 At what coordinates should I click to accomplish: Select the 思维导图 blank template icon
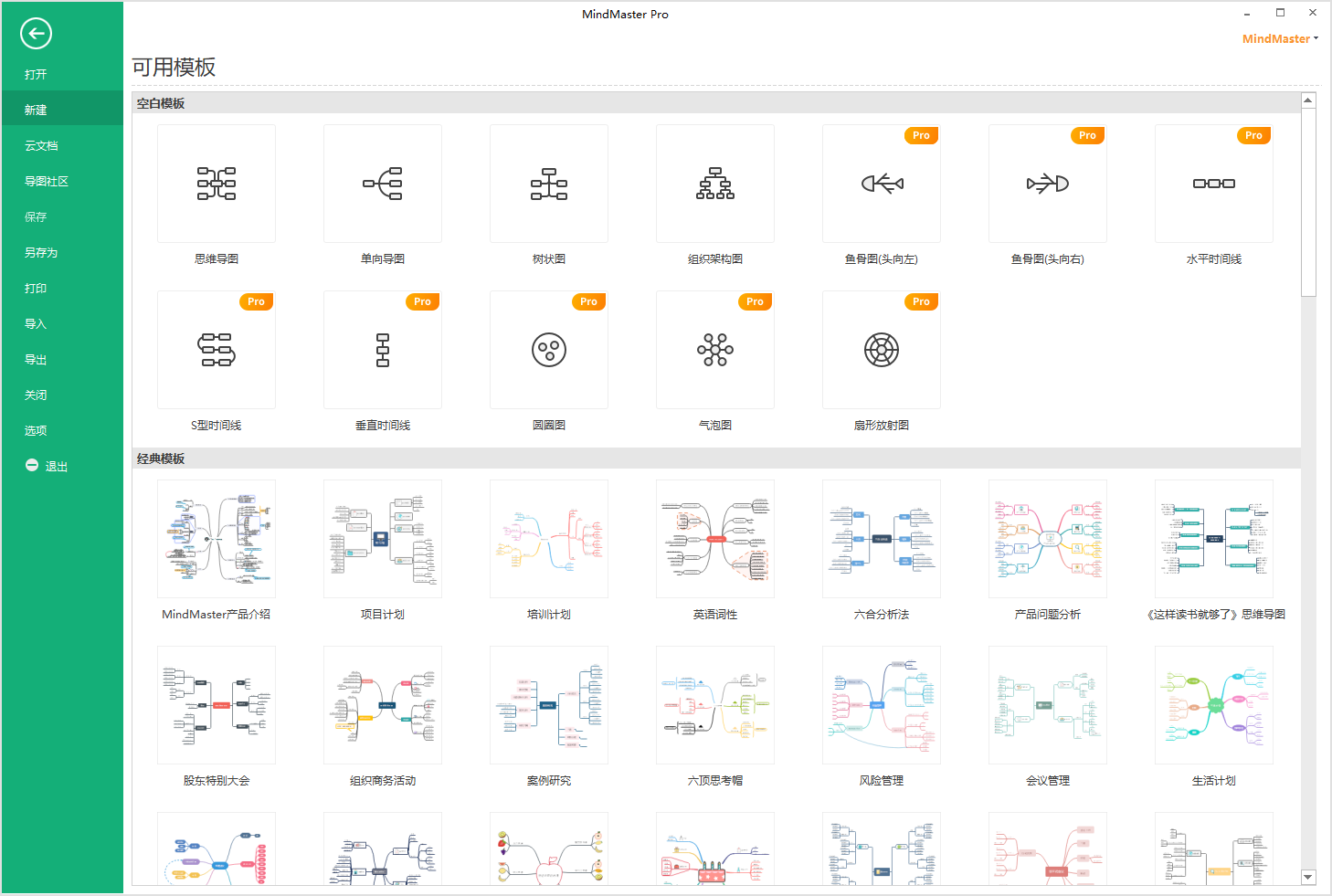point(217,184)
